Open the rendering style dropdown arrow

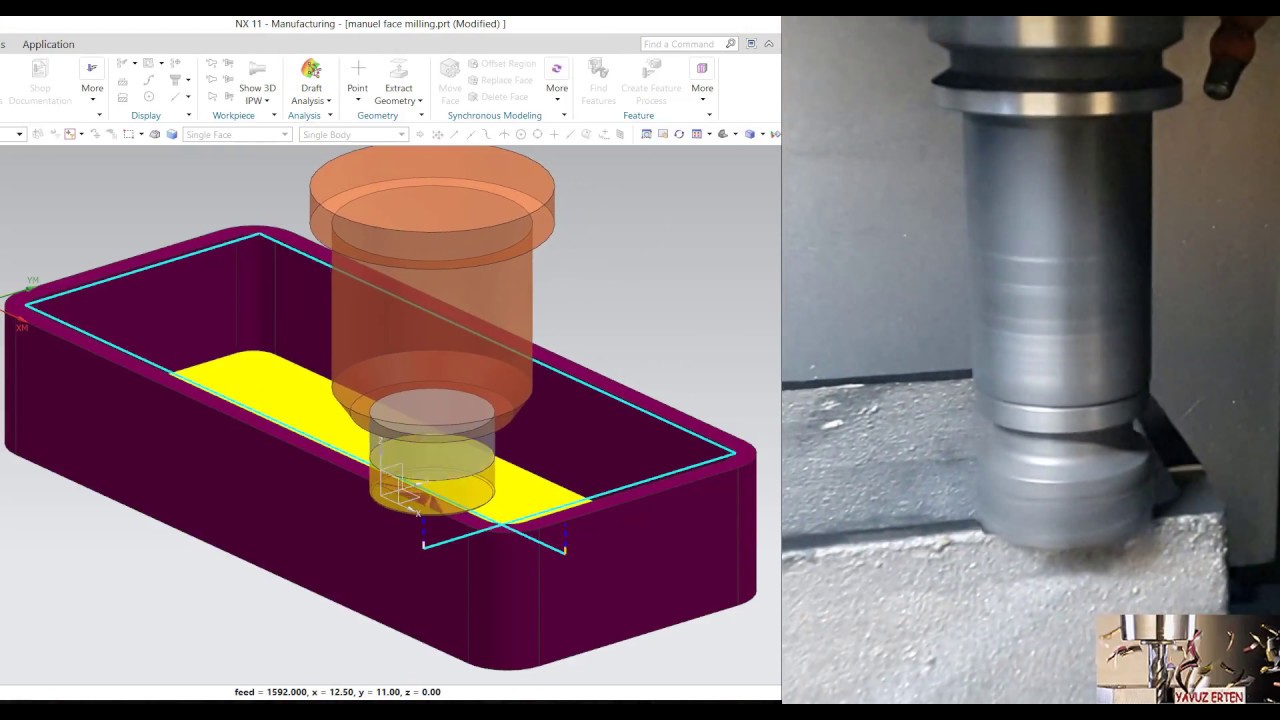[763, 134]
